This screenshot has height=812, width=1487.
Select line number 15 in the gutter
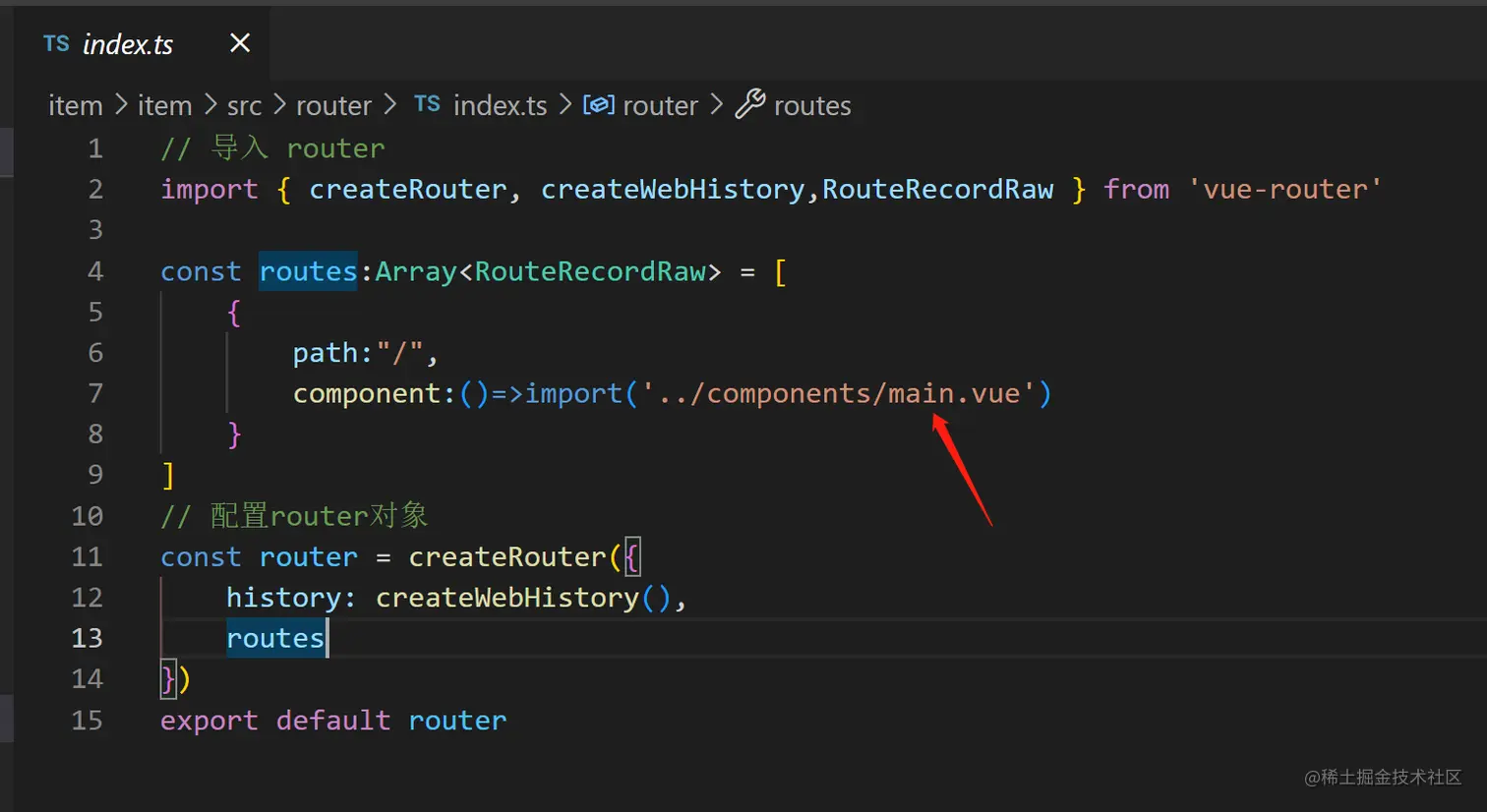(x=87, y=721)
